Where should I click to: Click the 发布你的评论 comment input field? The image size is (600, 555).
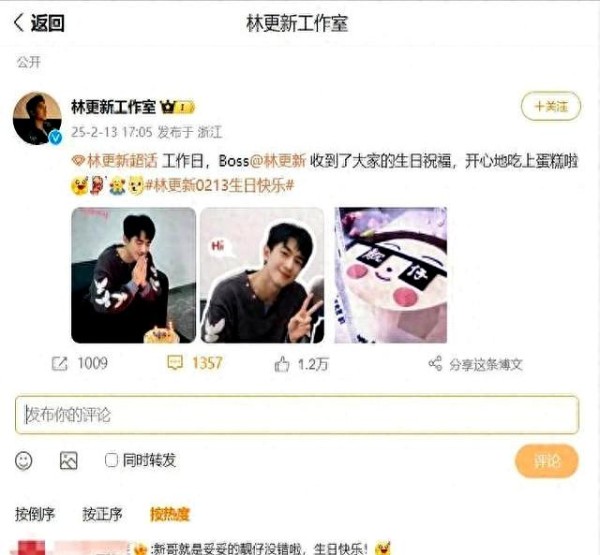[x=297, y=415]
